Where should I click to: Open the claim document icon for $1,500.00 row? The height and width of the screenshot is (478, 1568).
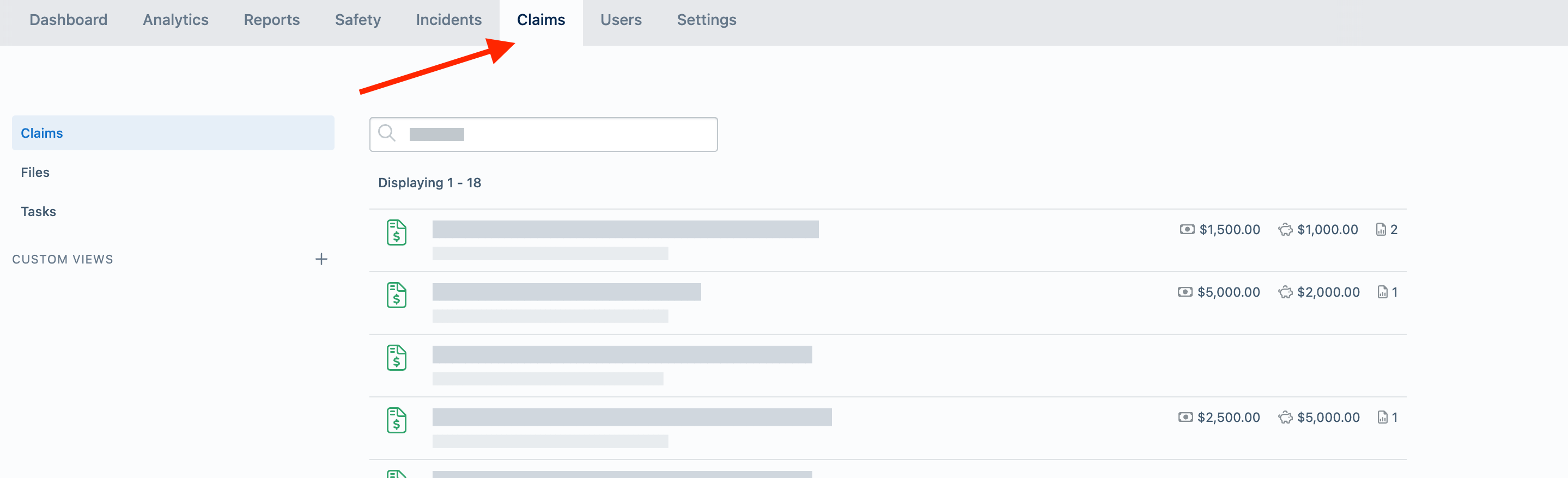(x=396, y=232)
